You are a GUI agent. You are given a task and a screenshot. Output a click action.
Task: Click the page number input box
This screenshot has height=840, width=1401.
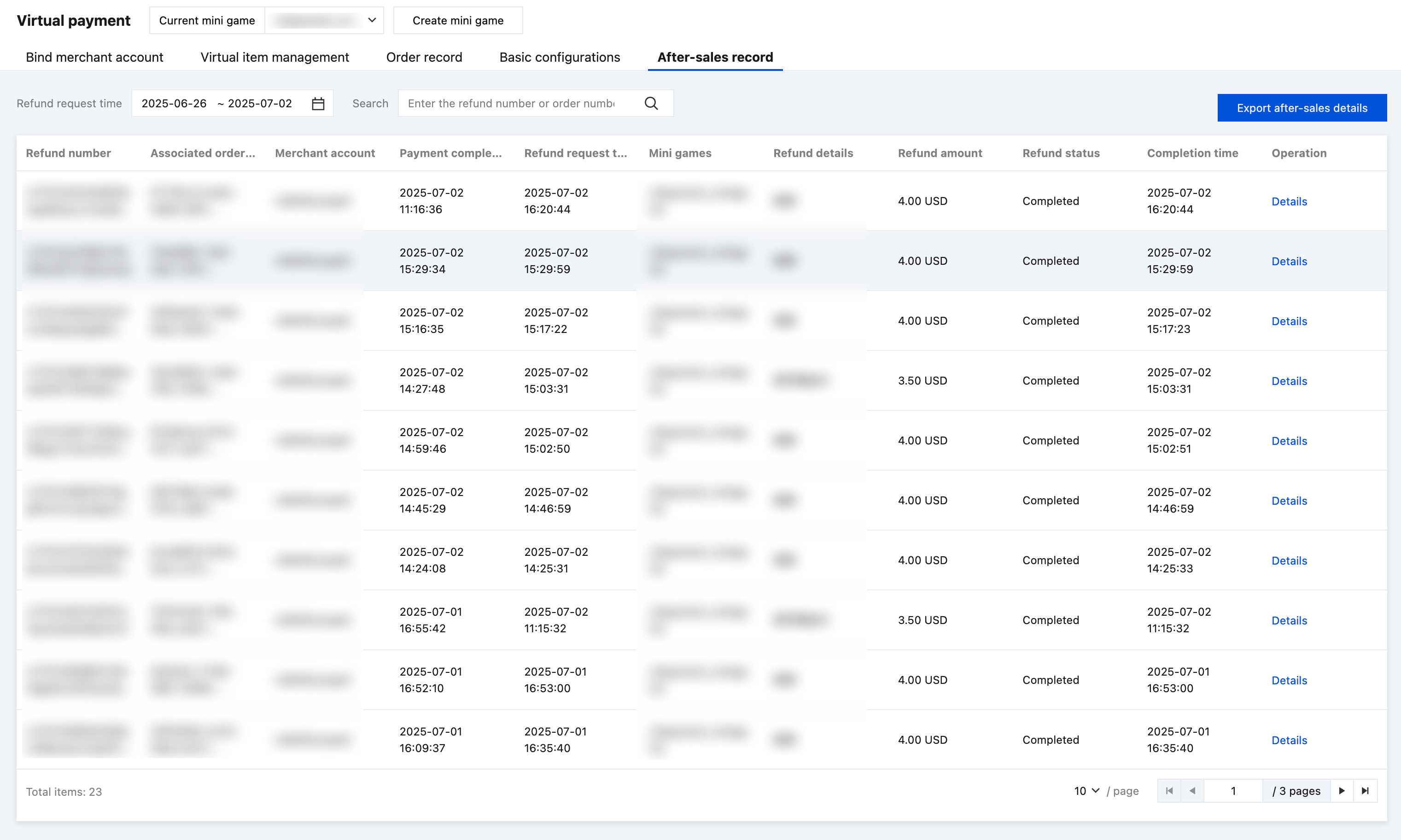pos(1232,791)
